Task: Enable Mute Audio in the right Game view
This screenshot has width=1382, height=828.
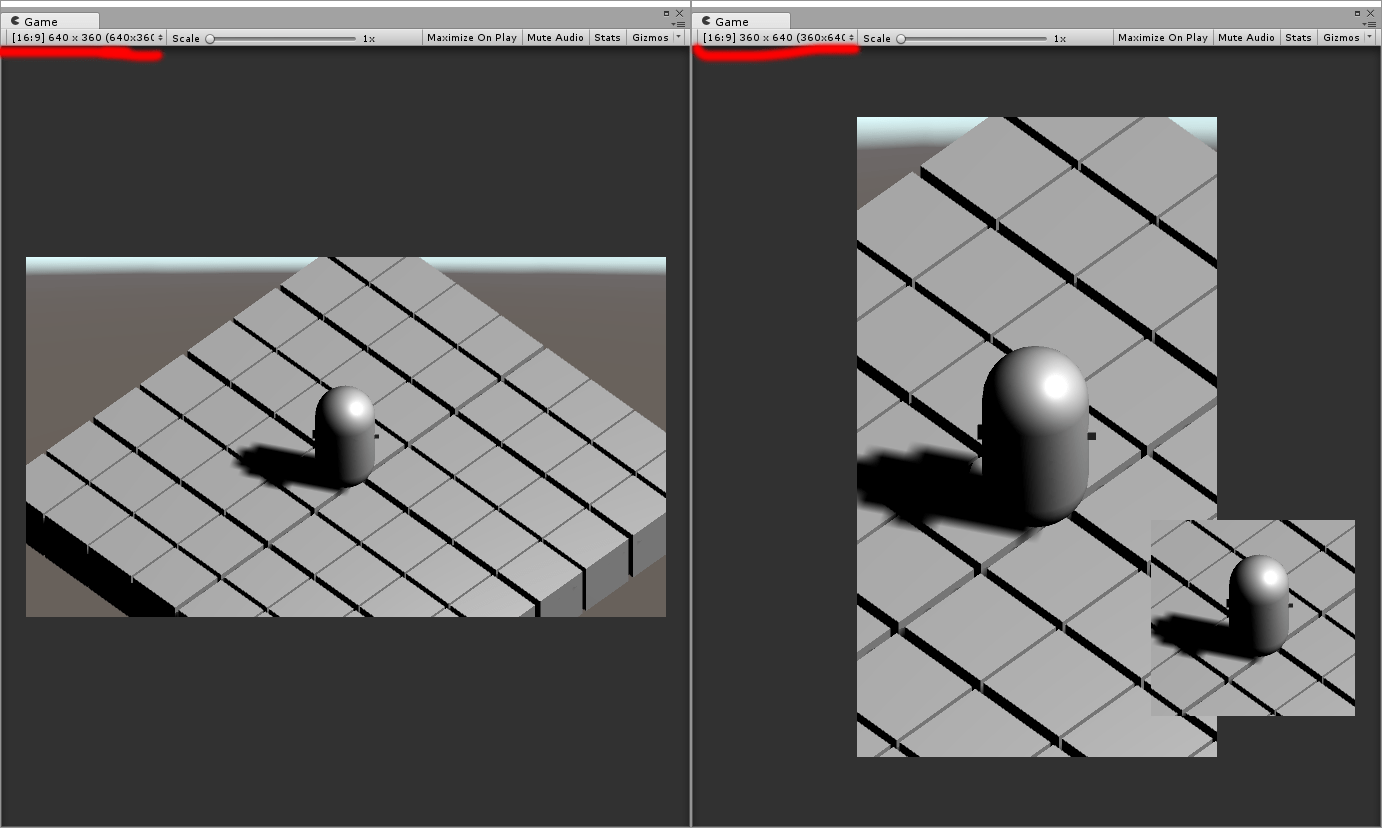Action: click(1246, 37)
